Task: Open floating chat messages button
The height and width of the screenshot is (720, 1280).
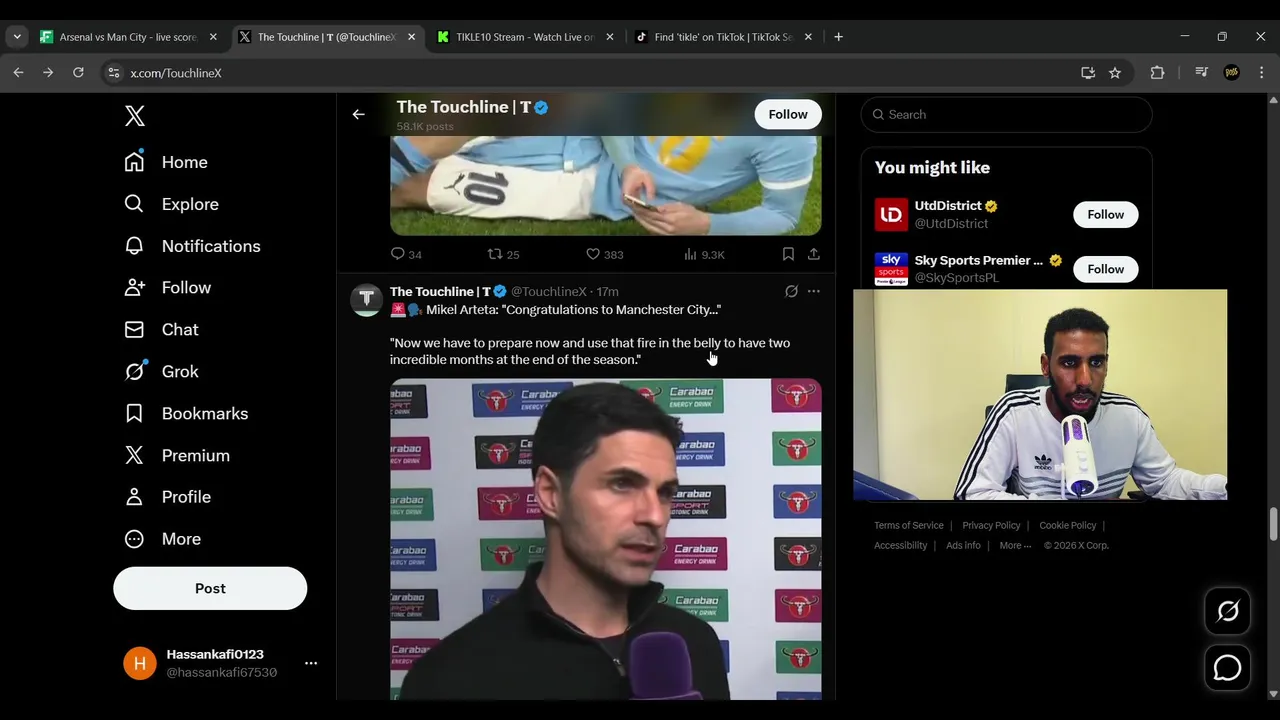Action: (x=1227, y=668)
